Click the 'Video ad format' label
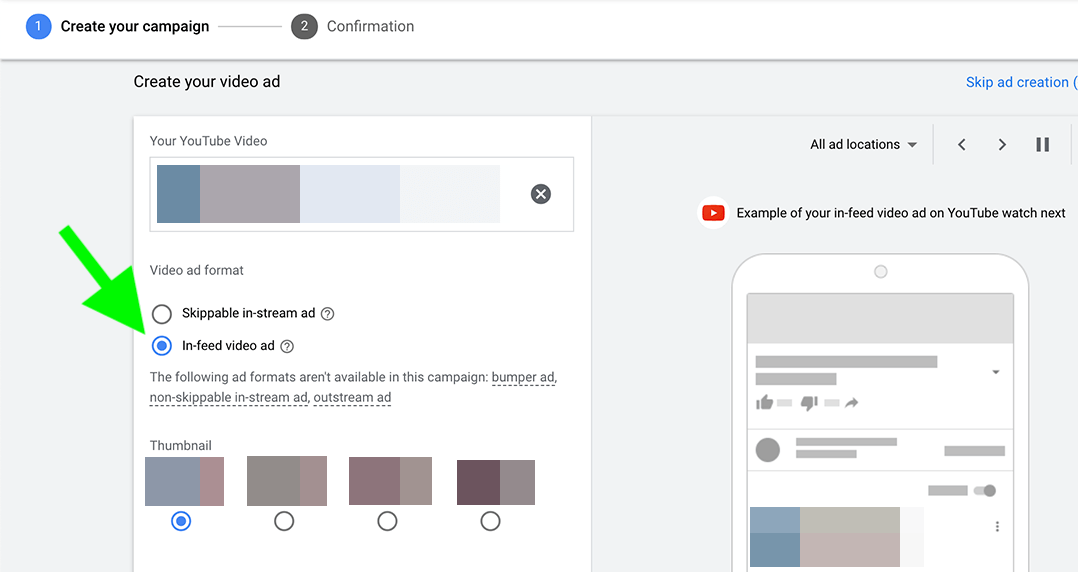1078x572 pixels. pyautogui.click(x=197, y=270)
